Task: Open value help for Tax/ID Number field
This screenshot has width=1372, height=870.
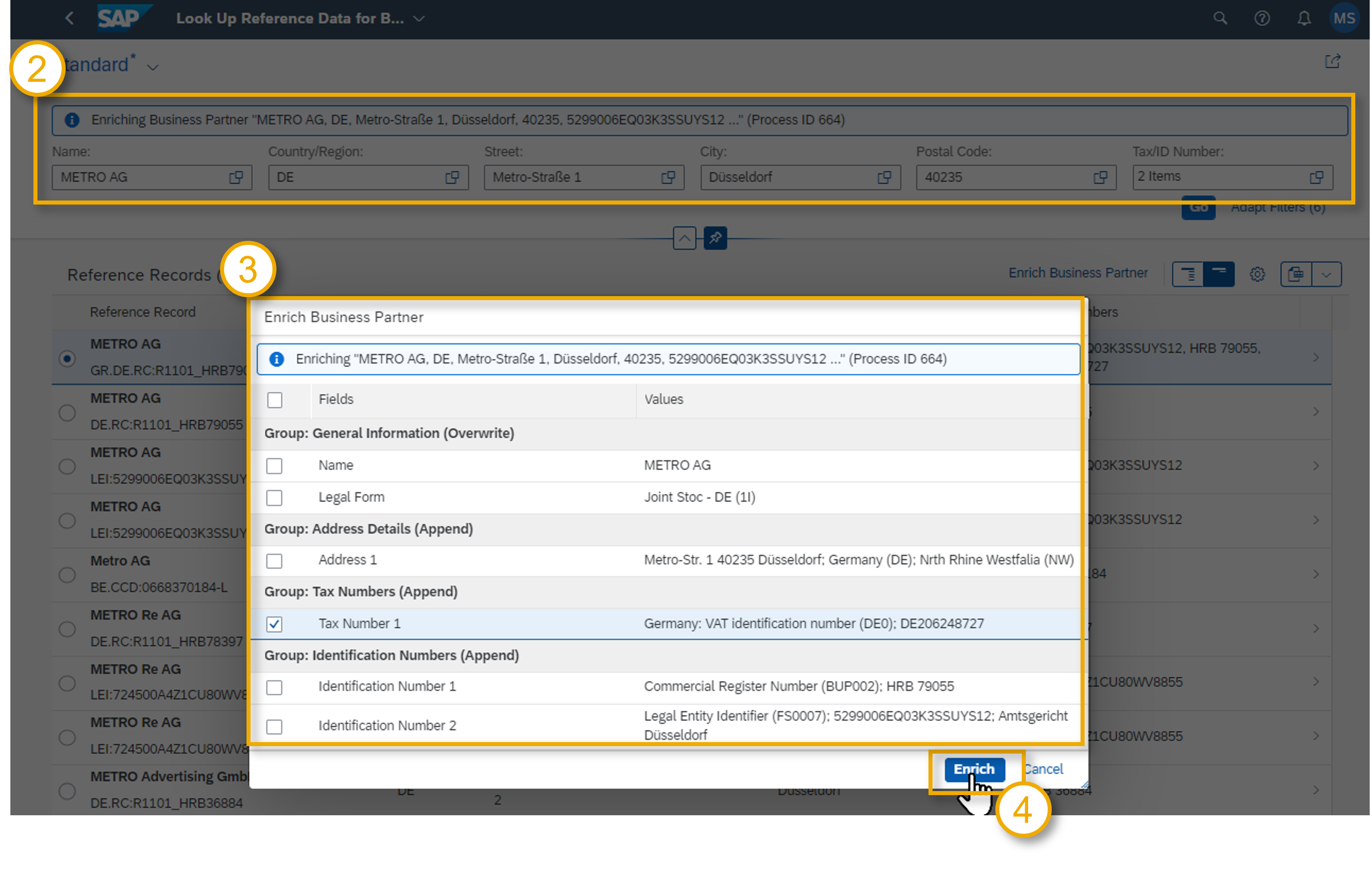Action: pyautogui.click(x=1316, y=177)
